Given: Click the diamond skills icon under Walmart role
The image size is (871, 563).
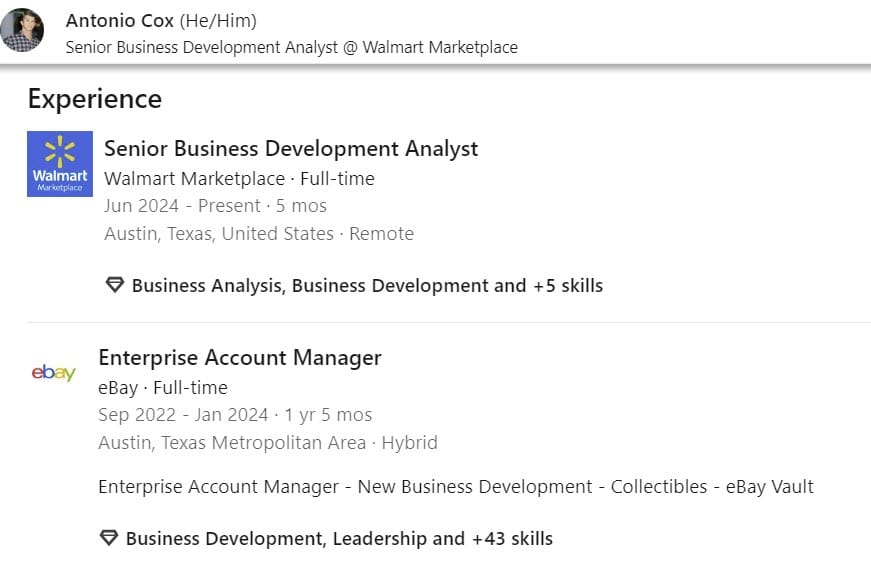Looking at the screenshot, I should pos(115,285).
